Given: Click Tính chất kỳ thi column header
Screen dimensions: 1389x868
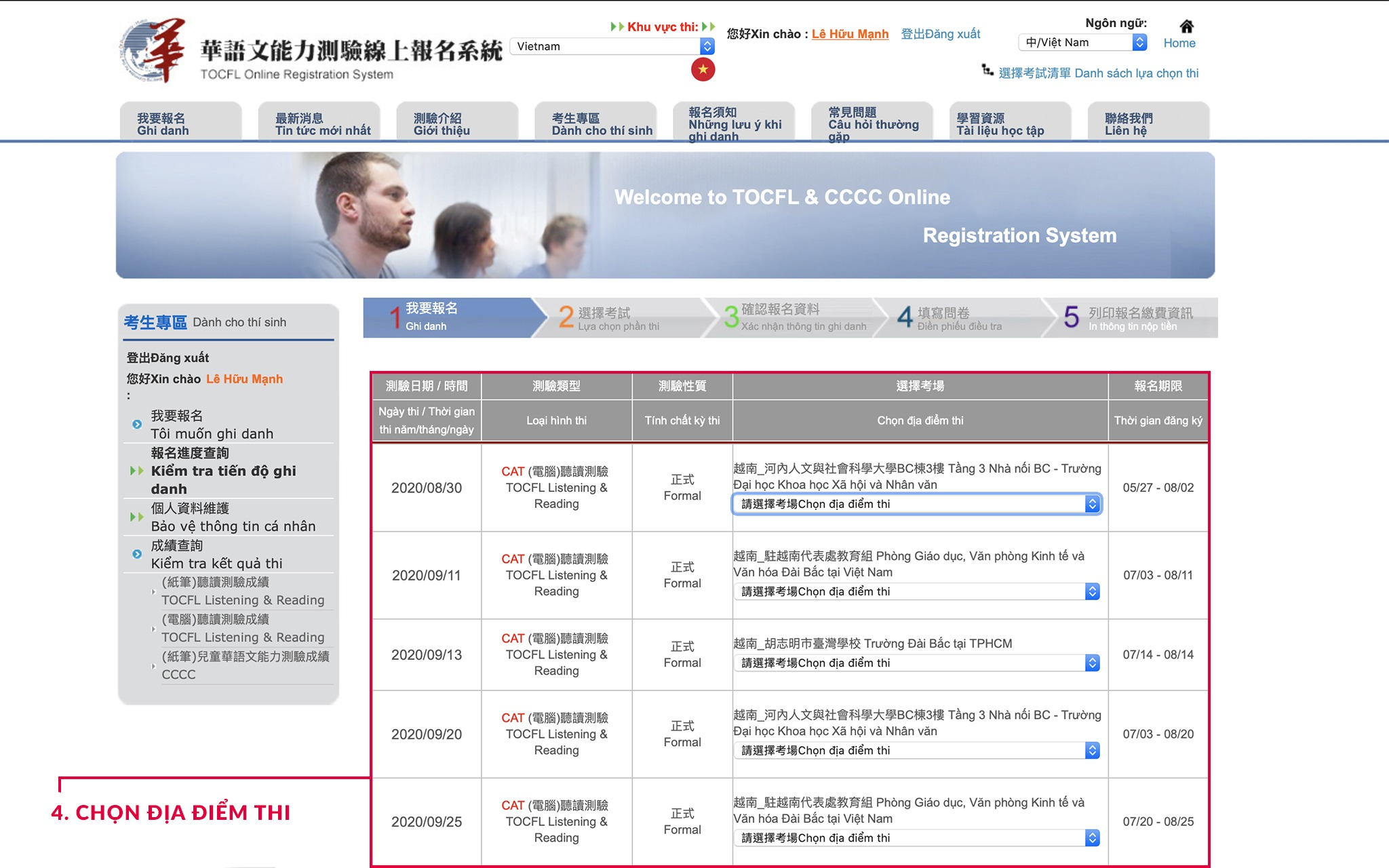Looking at the screenshot, I should (682, 420).
